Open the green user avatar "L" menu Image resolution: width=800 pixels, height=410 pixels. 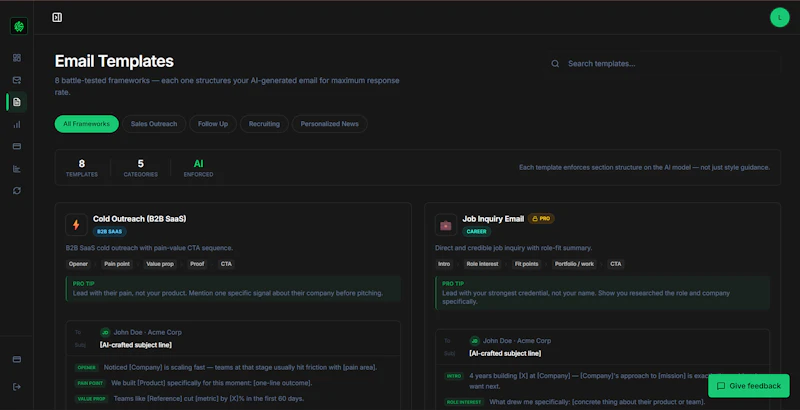(x=780, y=17)
